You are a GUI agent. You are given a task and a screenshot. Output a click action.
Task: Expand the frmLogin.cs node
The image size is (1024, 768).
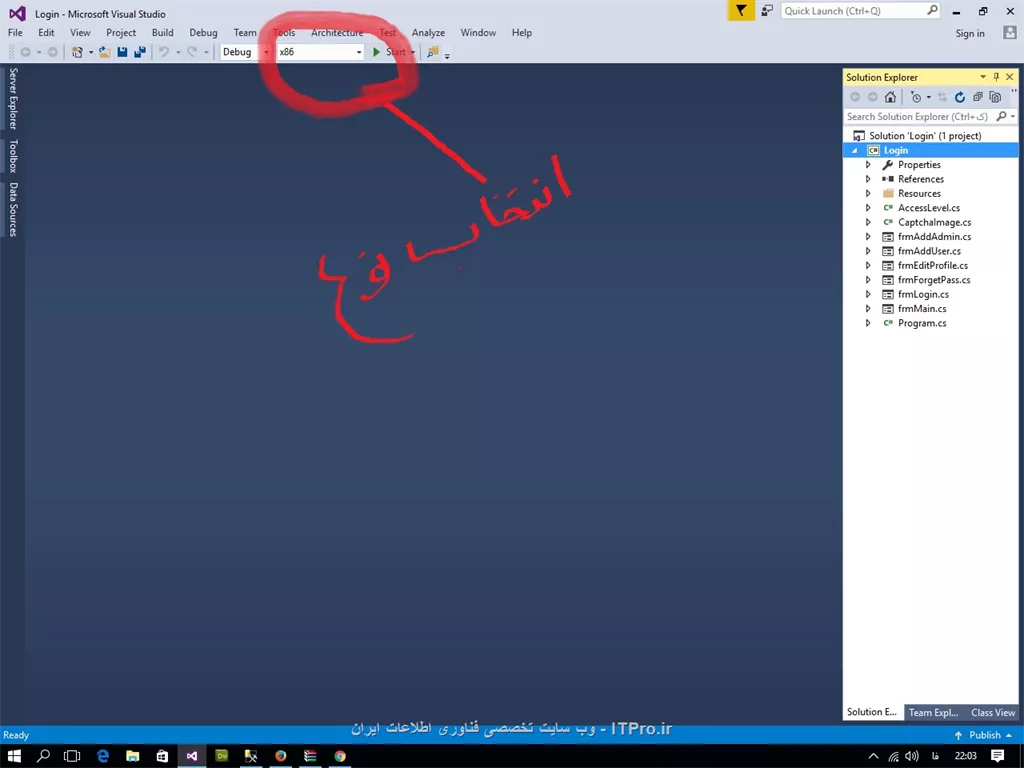[x=868, y=295]
